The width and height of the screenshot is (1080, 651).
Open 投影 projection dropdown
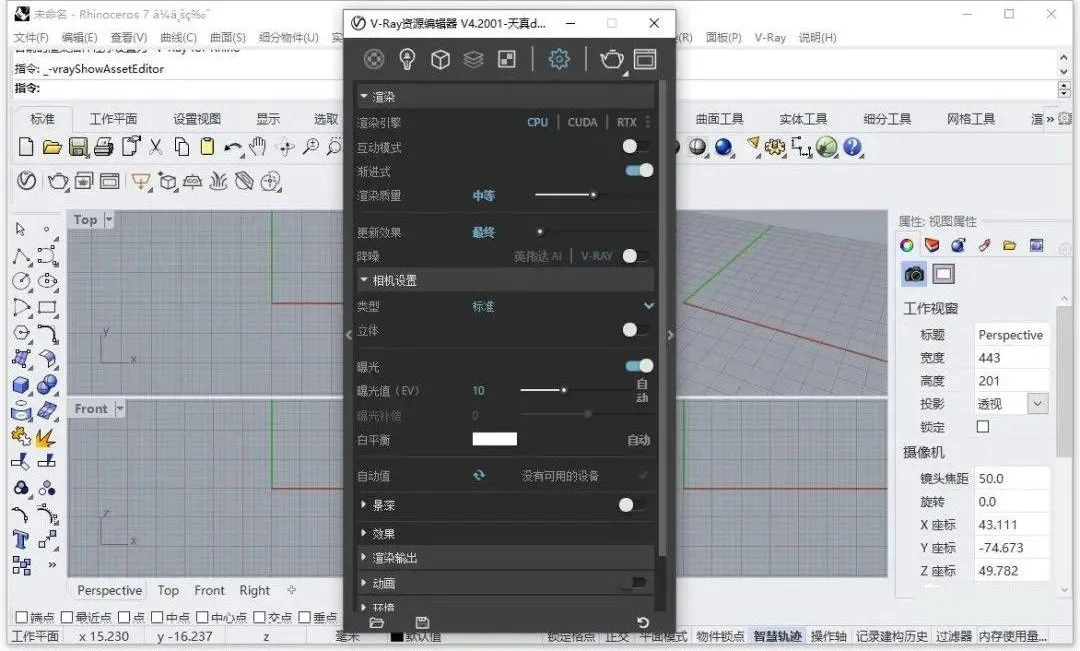click(x=1037, y=404)
